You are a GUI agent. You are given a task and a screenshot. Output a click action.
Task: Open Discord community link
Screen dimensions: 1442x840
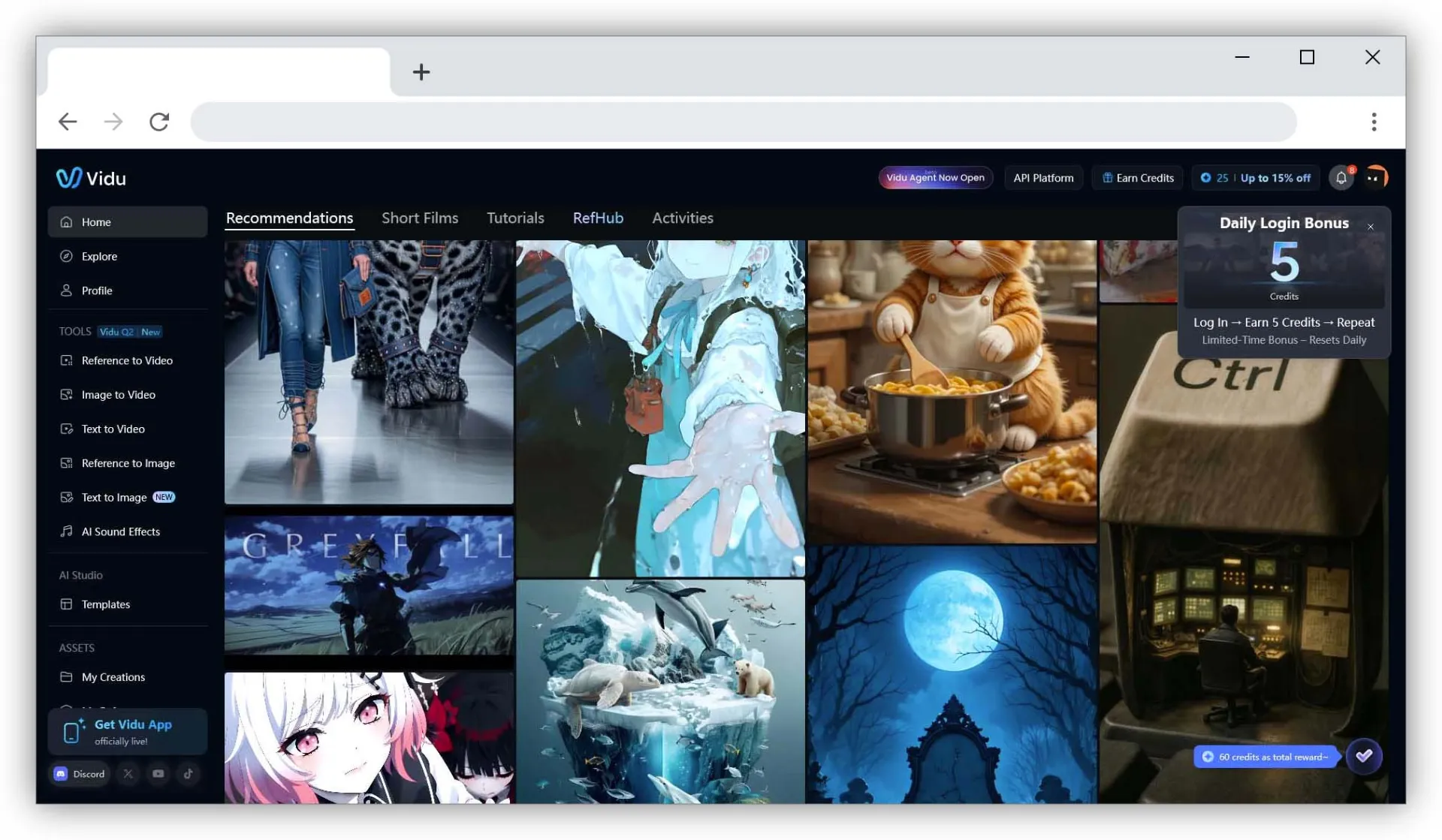click(x=80, y=774)
